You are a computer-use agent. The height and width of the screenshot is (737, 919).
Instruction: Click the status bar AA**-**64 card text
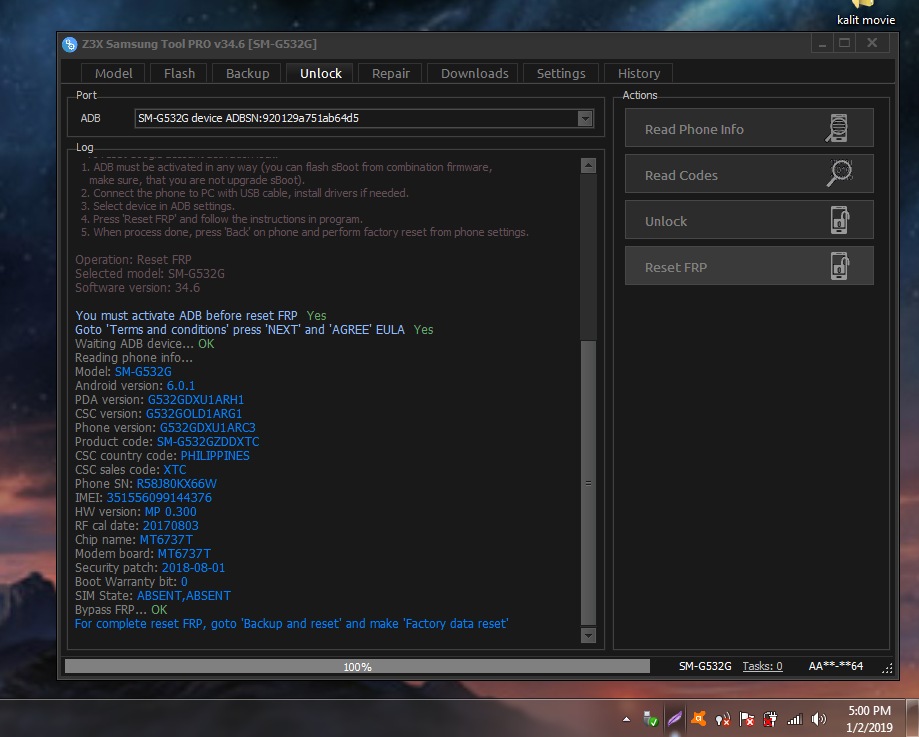pos(835,666)
